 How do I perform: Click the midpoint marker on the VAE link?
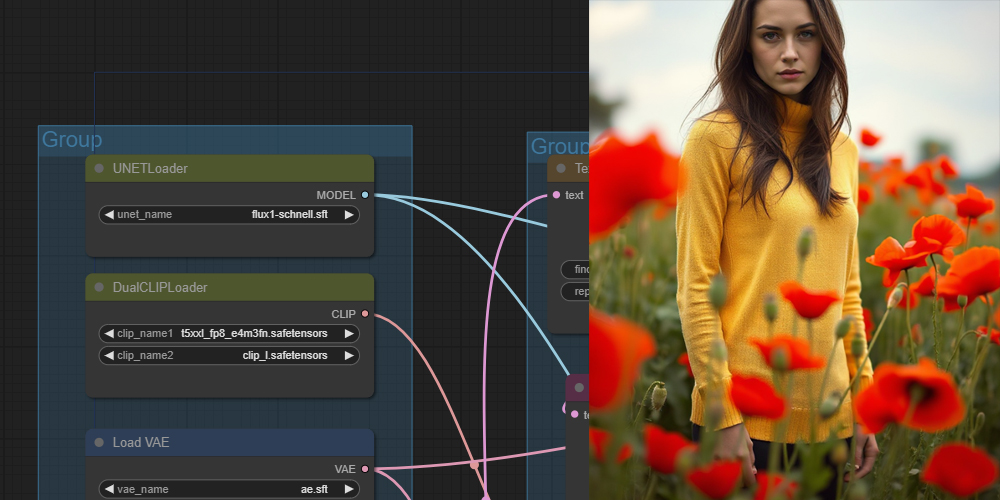pyautogui.click(x=474, y=465)
